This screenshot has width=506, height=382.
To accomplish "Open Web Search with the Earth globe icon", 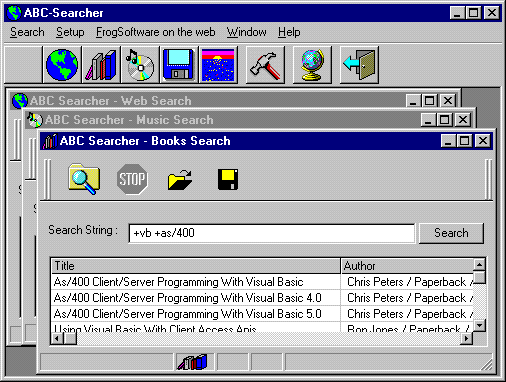I will click(x=62, y=65).
